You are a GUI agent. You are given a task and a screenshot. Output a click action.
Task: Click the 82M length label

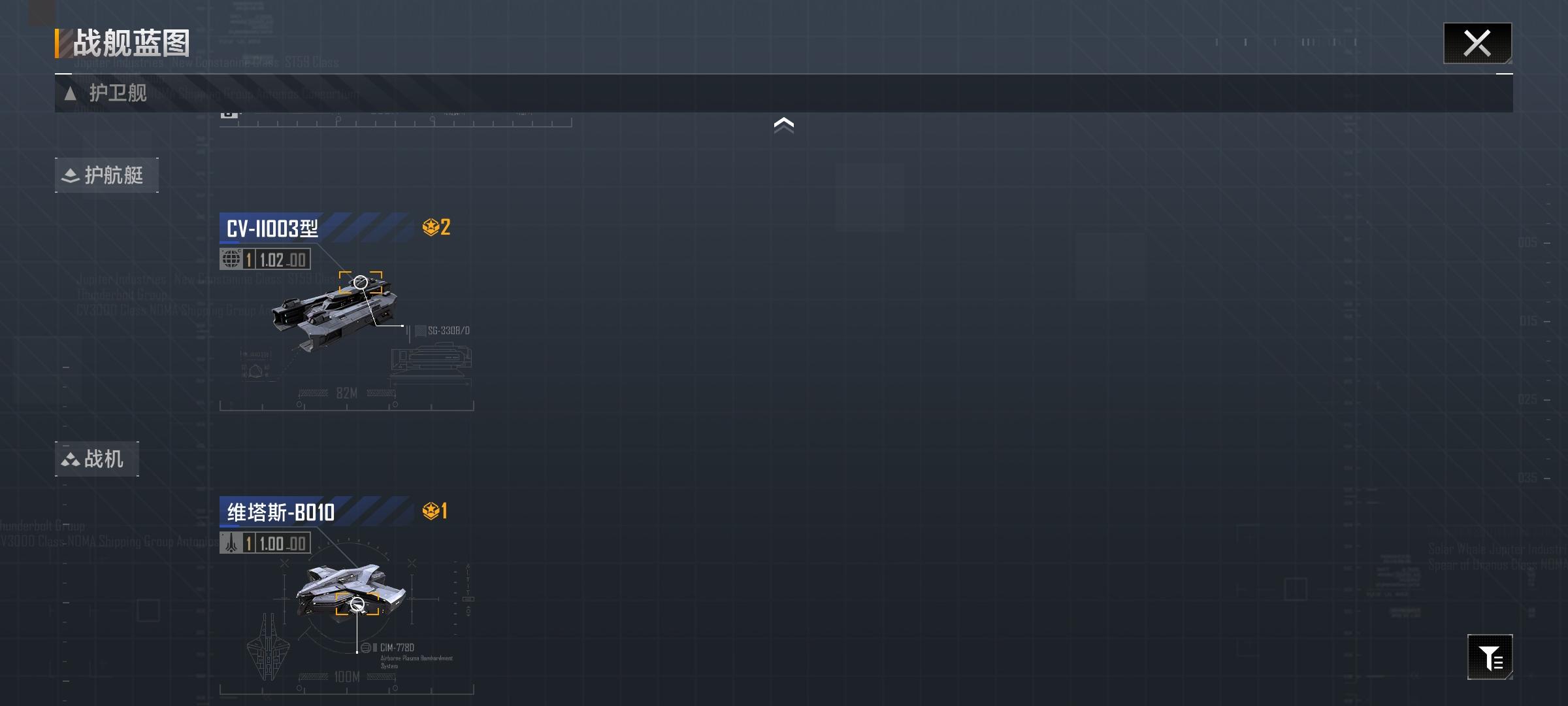[x=347, y=393]
